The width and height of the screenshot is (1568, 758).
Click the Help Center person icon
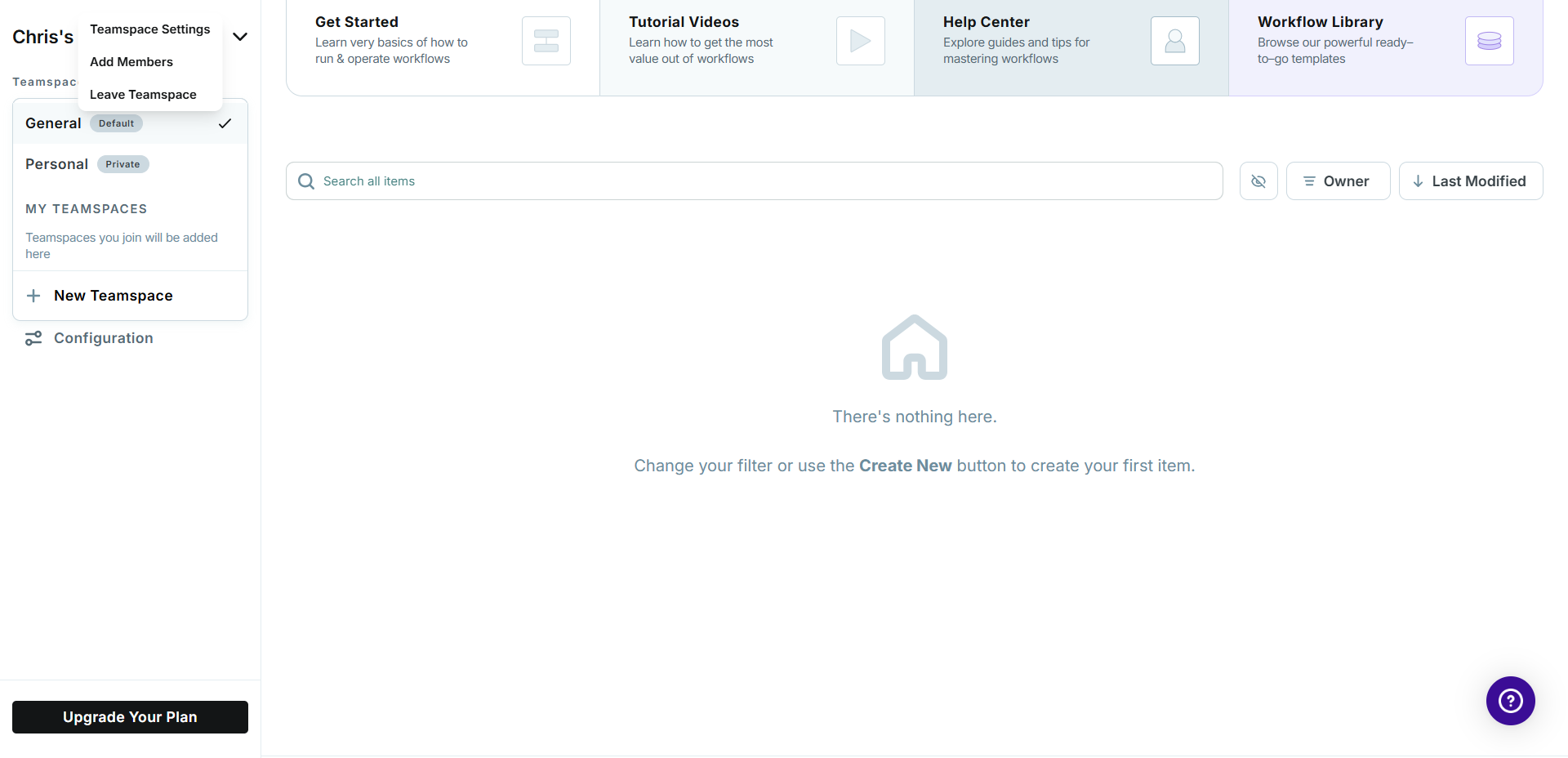pyautogui.click(x=1175, y=41)
